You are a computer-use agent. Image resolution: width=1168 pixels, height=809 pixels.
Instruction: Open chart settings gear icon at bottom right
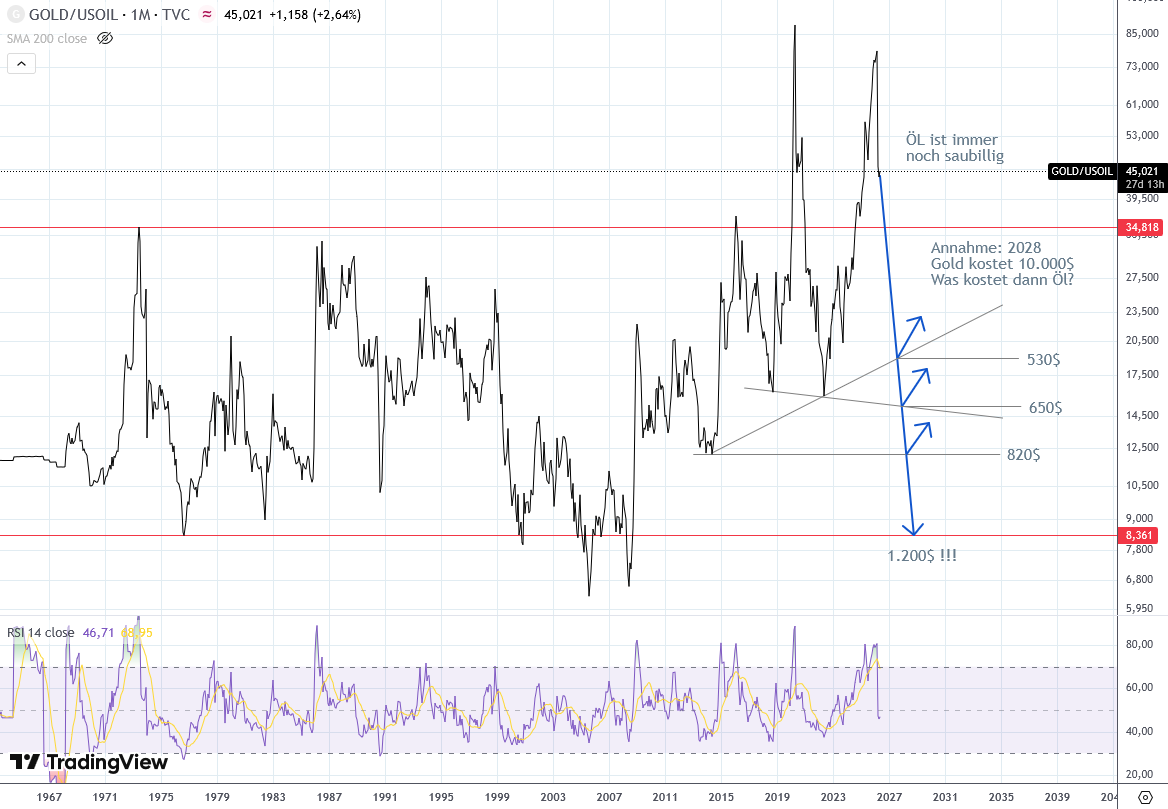click(1146, 797)
